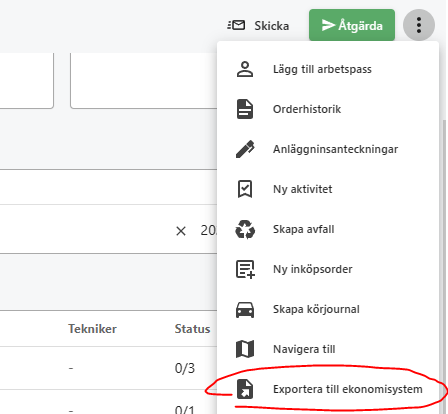This screenshot has width=448, height=414.
Task: Click the export file icon for ekonomisystem
Action: click(x=245, y=389)
